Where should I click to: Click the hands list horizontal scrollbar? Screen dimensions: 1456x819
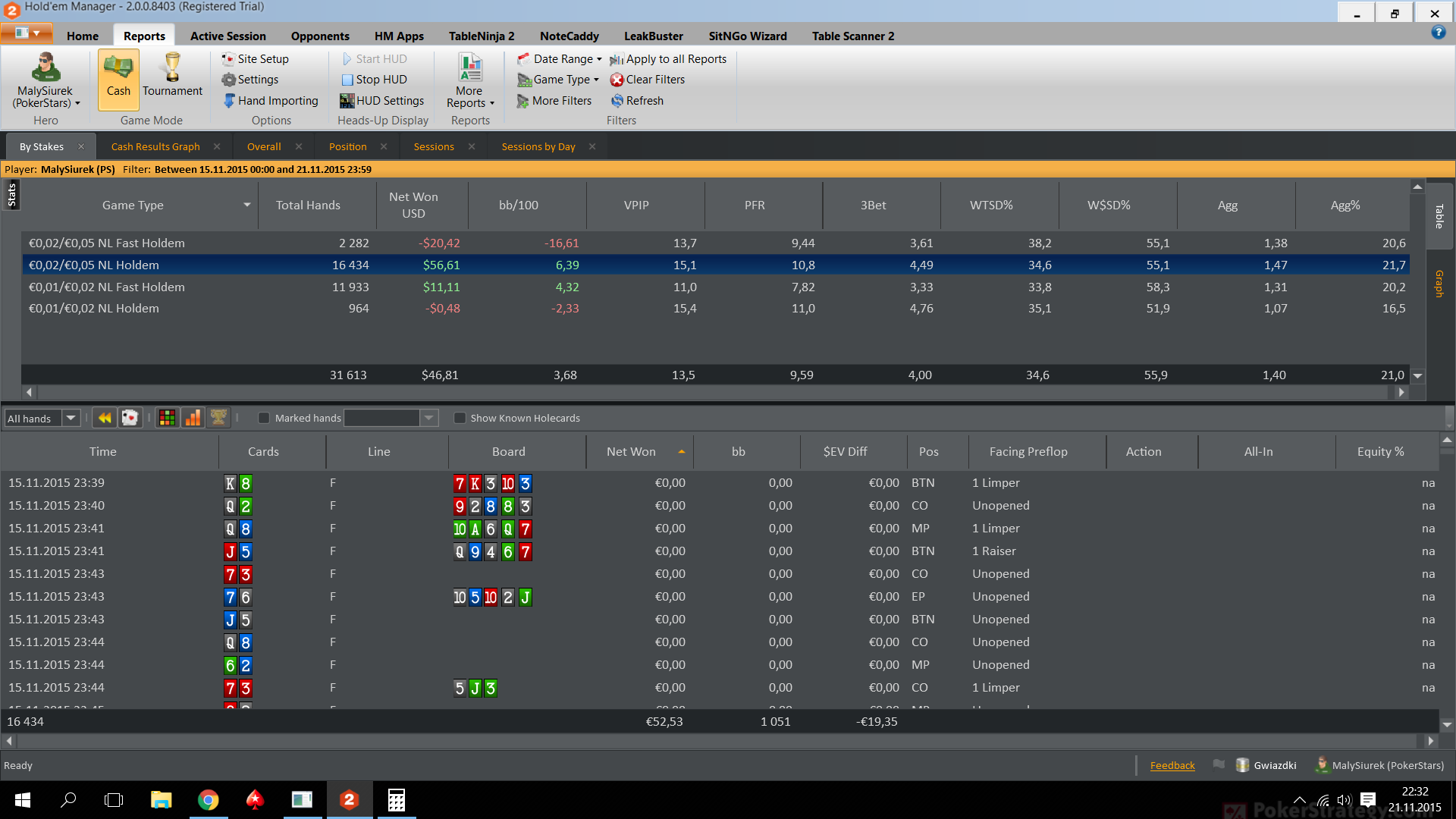point(717,740)
